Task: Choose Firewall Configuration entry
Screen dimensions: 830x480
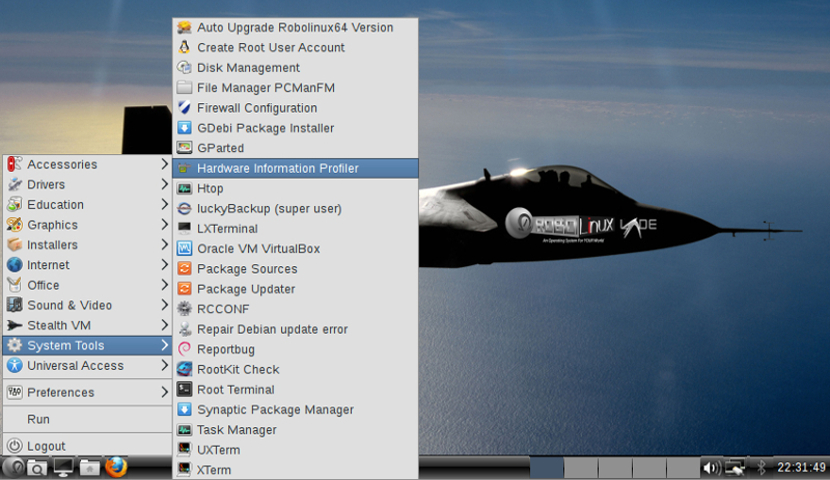Action: pyautogui.click(x=257, y=108)
